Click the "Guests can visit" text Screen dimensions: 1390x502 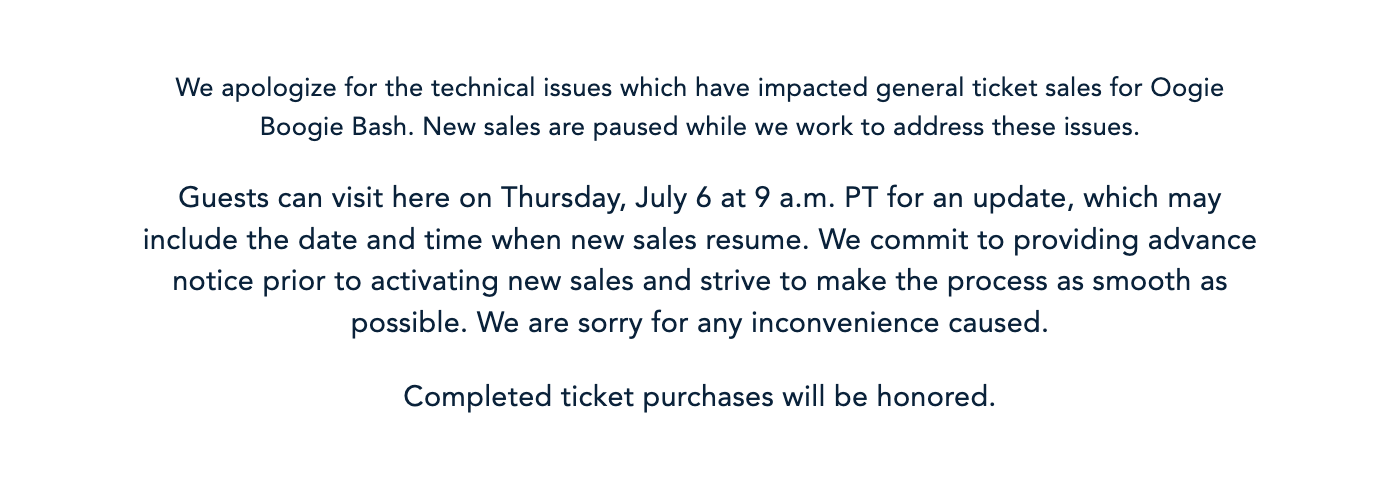coord(281,198)
